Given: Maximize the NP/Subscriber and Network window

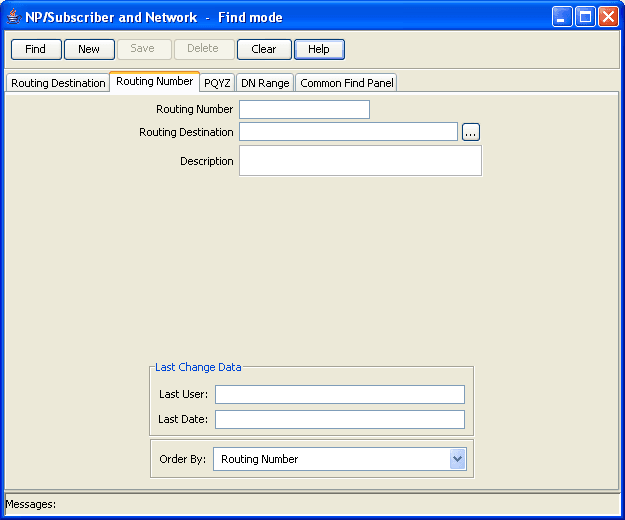Looking at the screenshot, I should pos(585,17).
